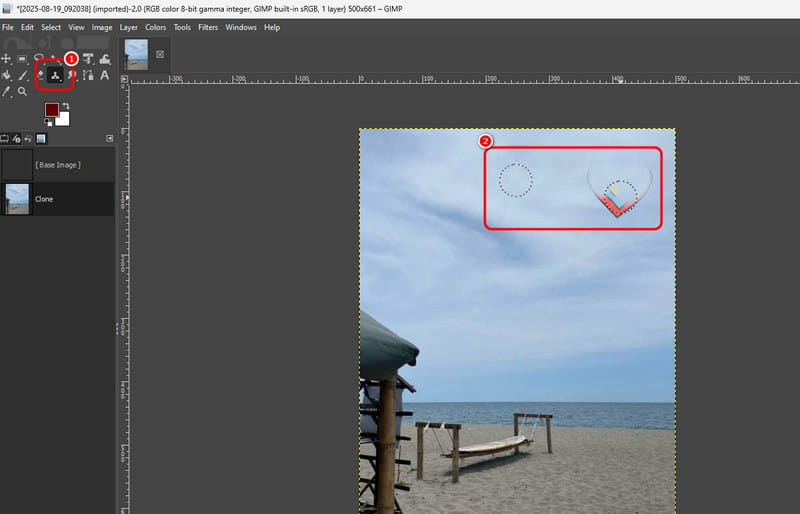Select the Zoom magnifier tool
The width and height of the screenshot is (800, 514).
pos(22,91)
